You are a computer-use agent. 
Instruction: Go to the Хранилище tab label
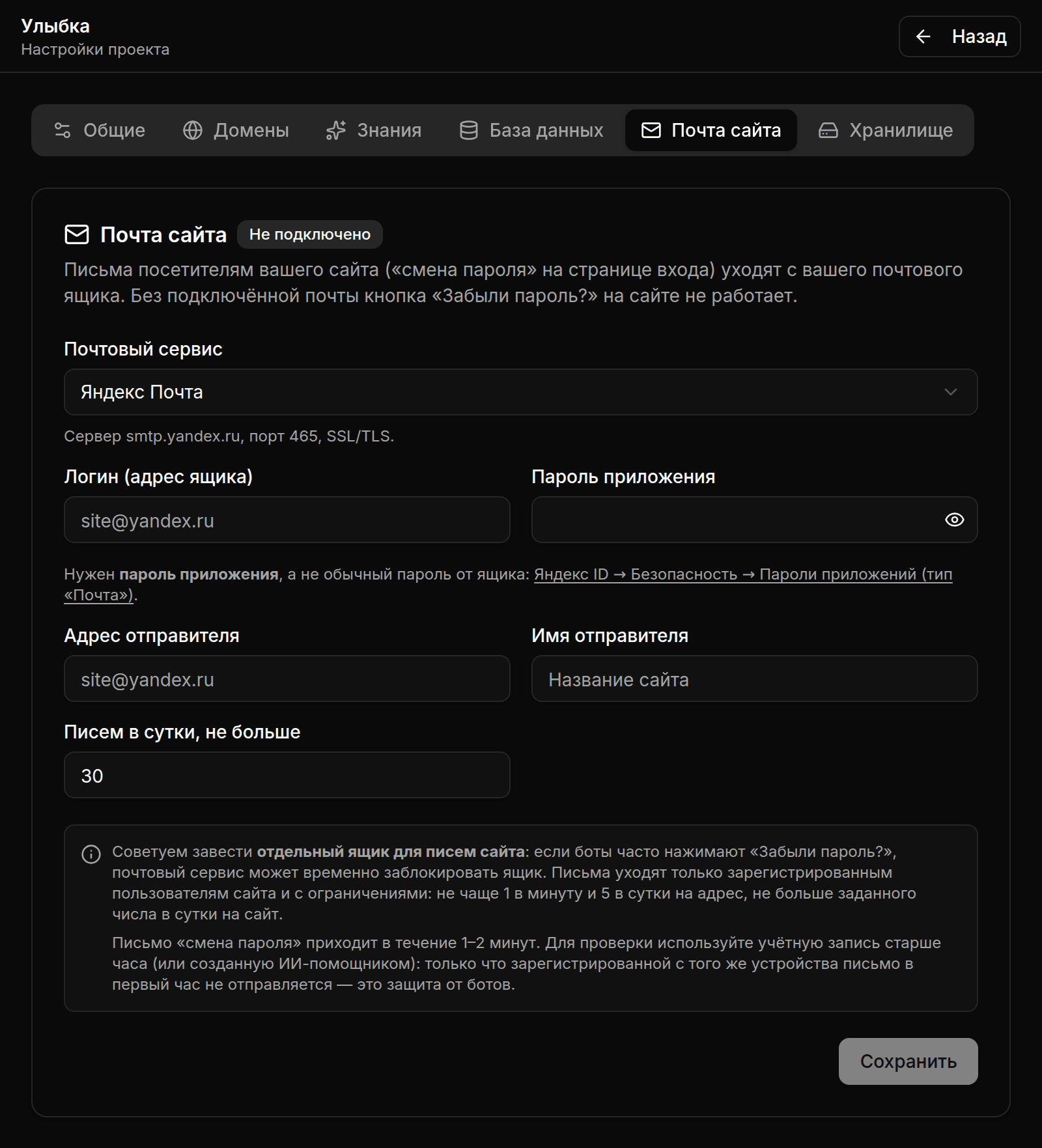pos(901,130)
